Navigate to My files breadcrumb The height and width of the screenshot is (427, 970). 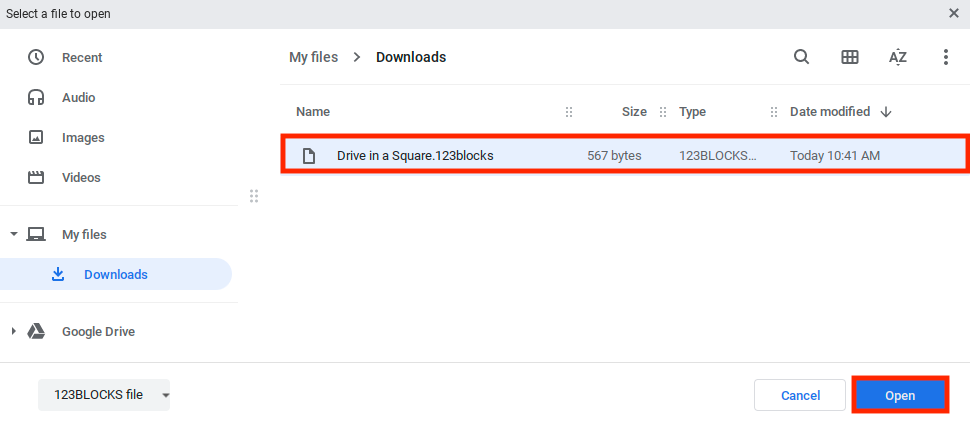coord(313,57)
